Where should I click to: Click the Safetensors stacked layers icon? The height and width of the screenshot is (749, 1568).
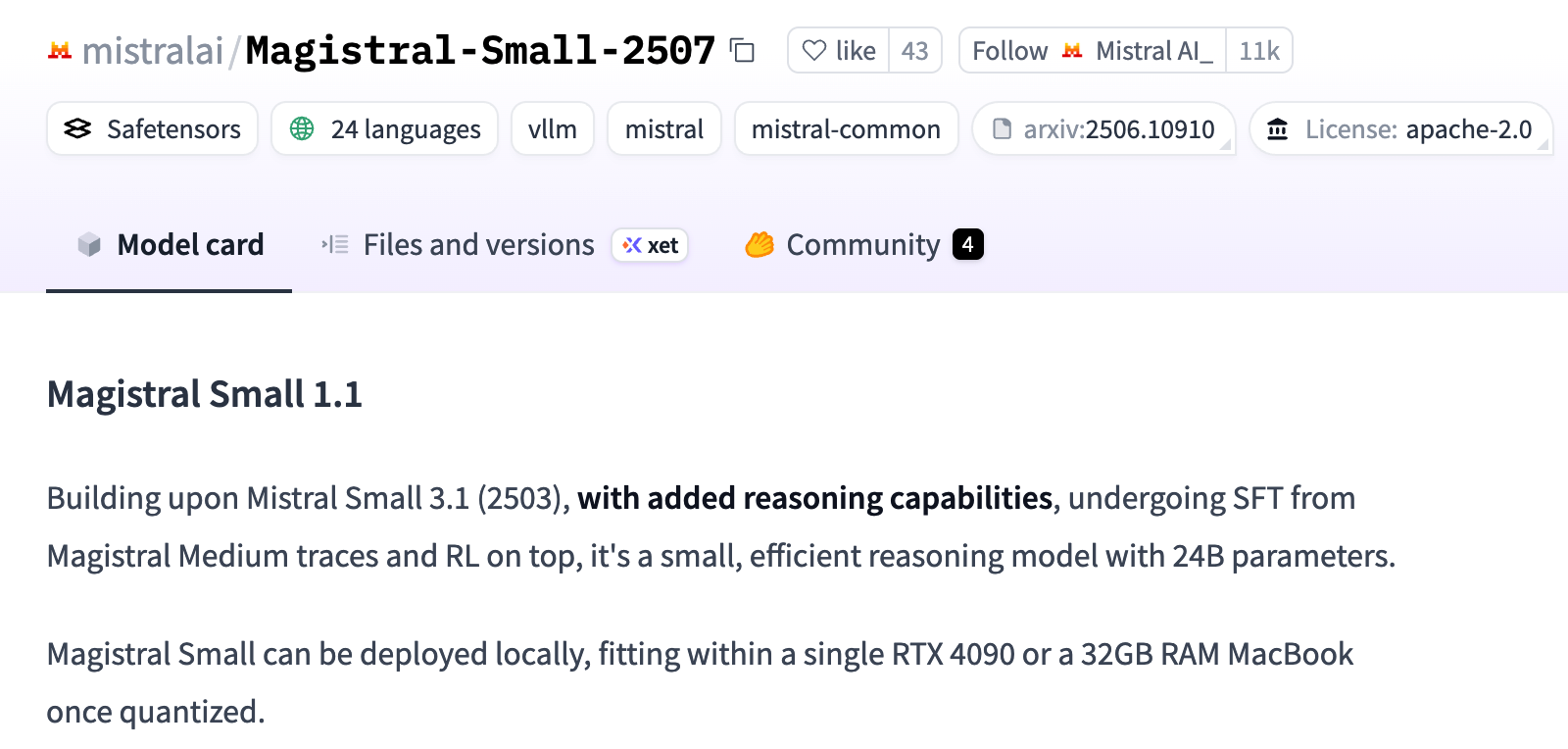(x=77, y=128)
